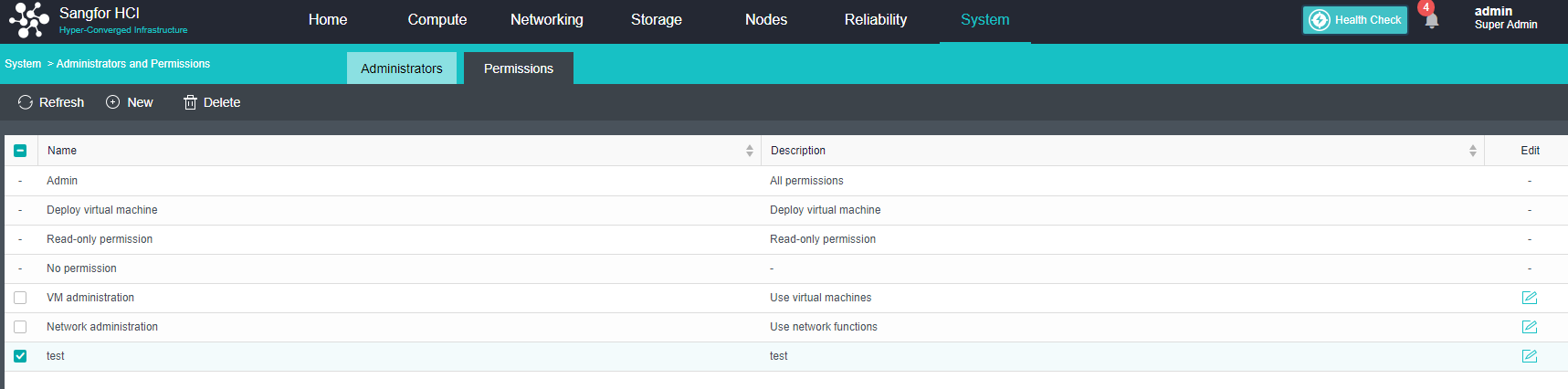This screenshot has height=389, width=1568.
Task: Uncheck the test row checkbox
Action: (x=20, y=356)
